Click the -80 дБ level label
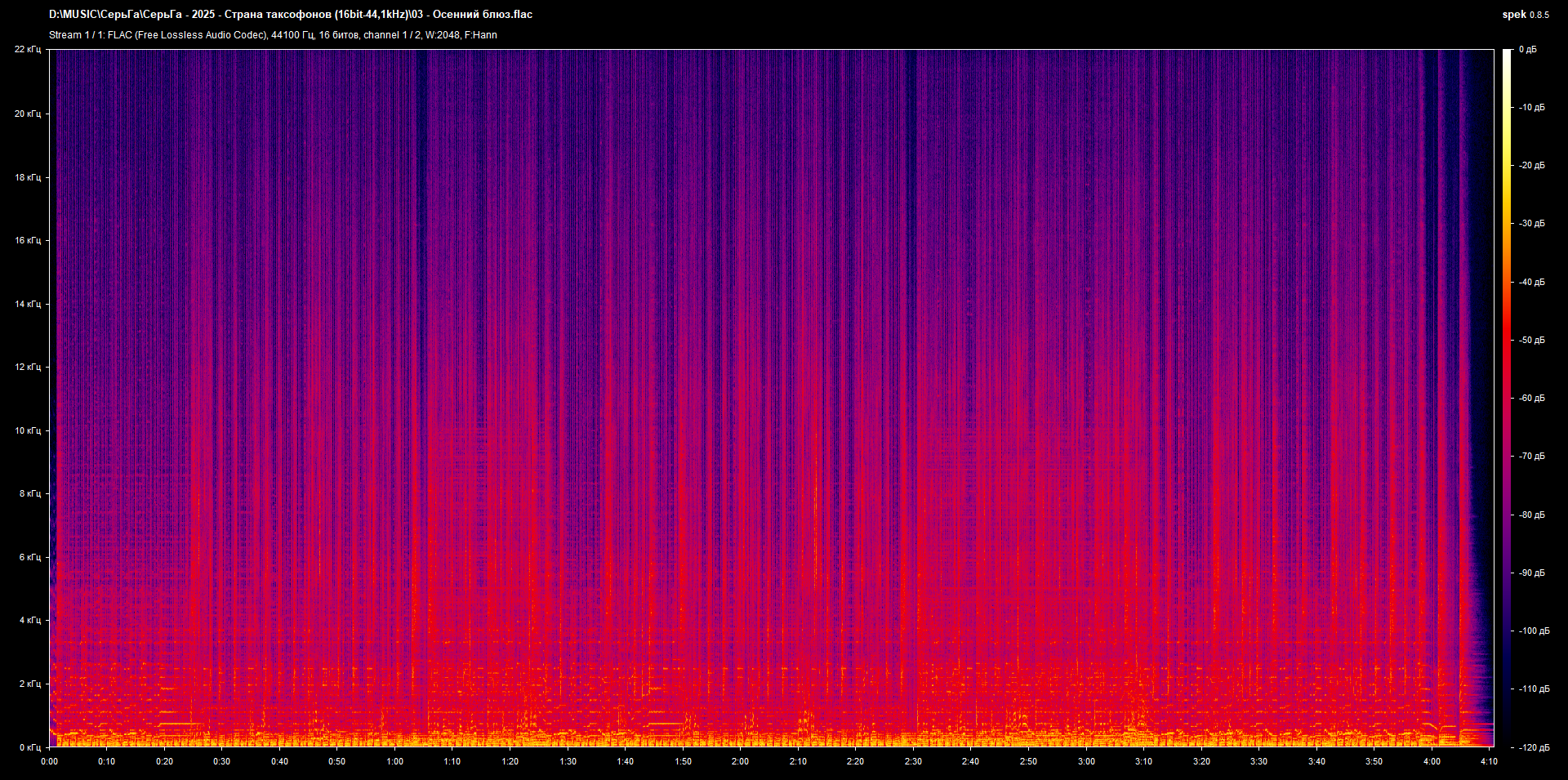 click(x=1531, y=515)
